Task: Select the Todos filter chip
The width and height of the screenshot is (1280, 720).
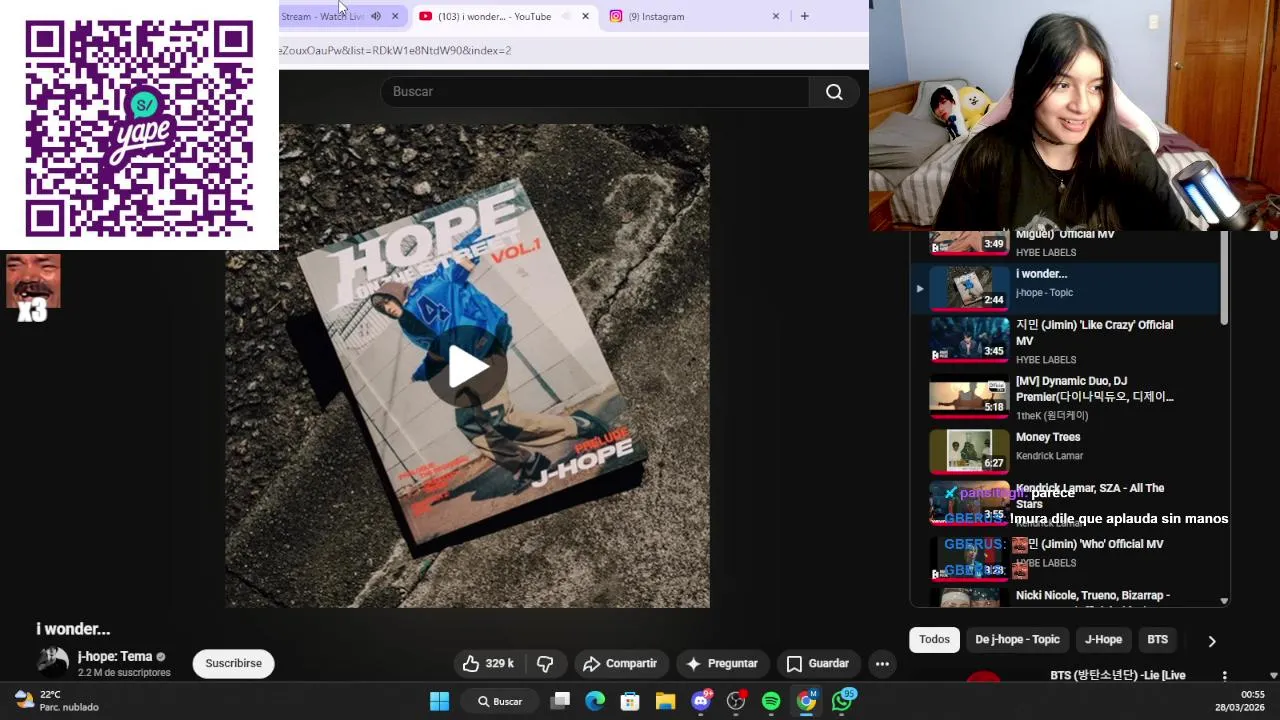Action: tap(934, 640)
